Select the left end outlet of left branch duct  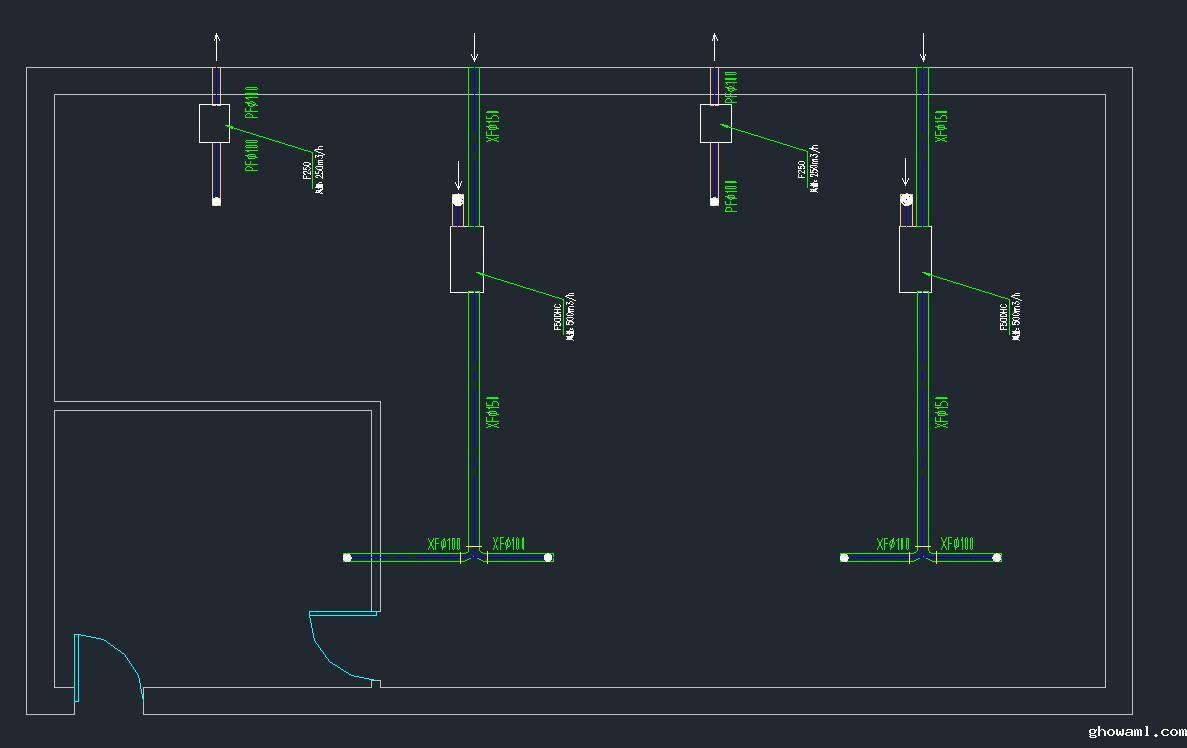pos(348,557)
